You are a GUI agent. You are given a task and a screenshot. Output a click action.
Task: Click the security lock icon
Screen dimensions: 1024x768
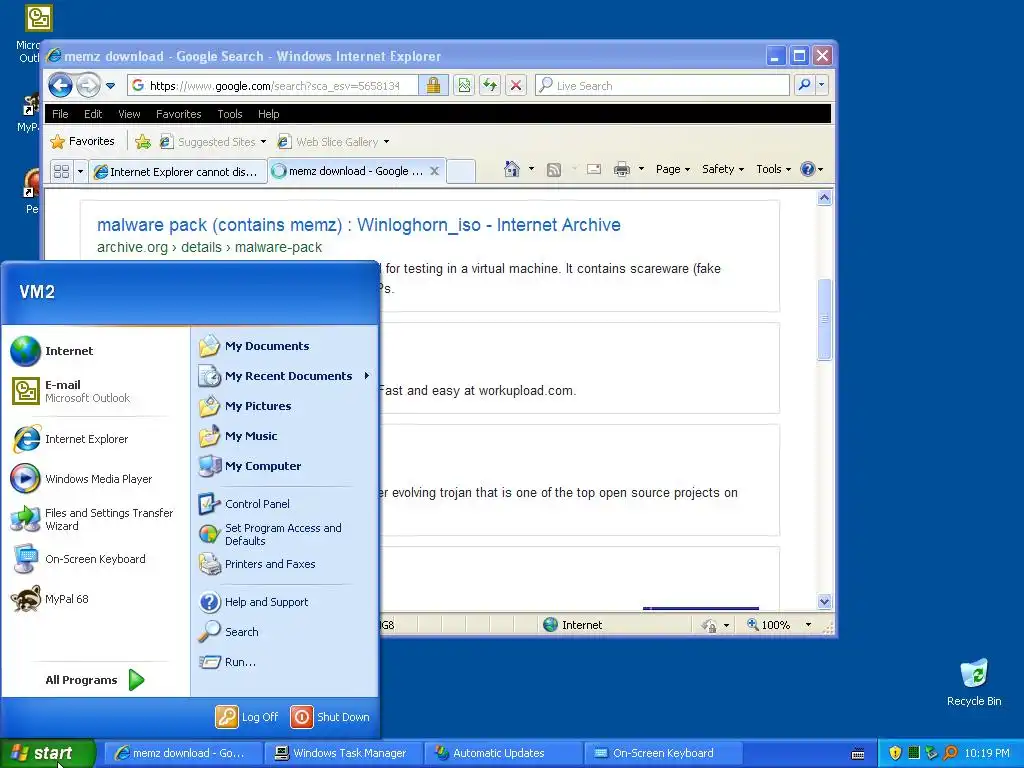[x=433, y=85]
